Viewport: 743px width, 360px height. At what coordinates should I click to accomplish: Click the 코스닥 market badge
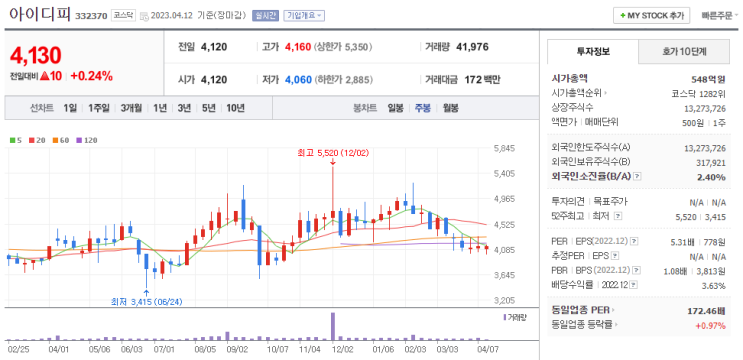[123, 16]
